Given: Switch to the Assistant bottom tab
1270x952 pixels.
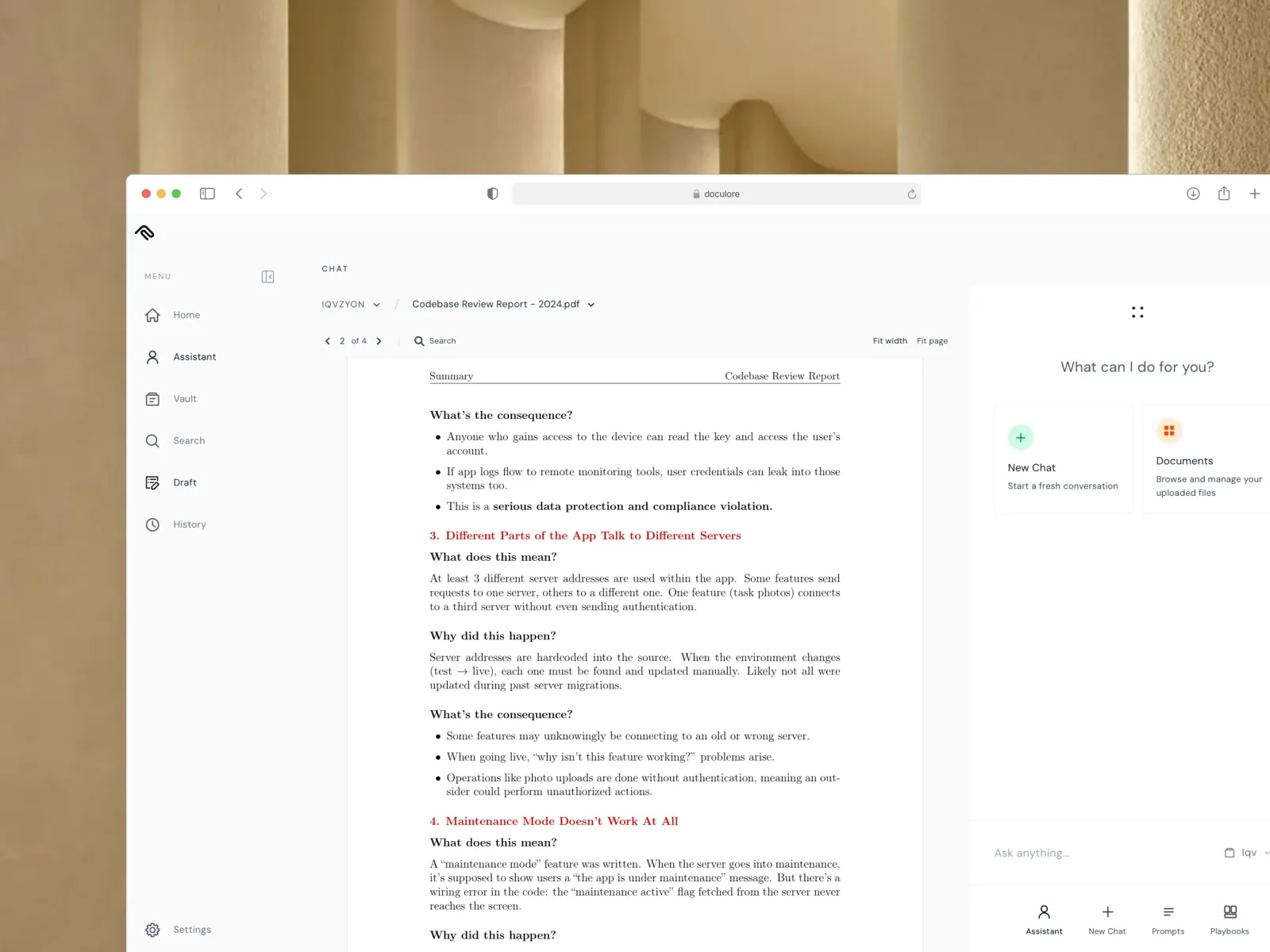Looking at the screenshot, I should click(x=1044, y=920).
